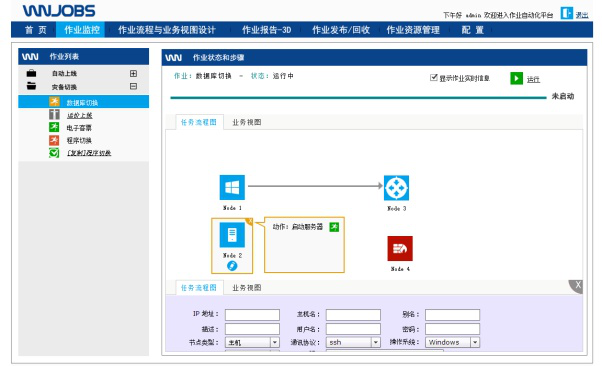Viewport: 602px width, 366px height.
Task: Click the 别名 input field
Action: click(x=452, y=315)
